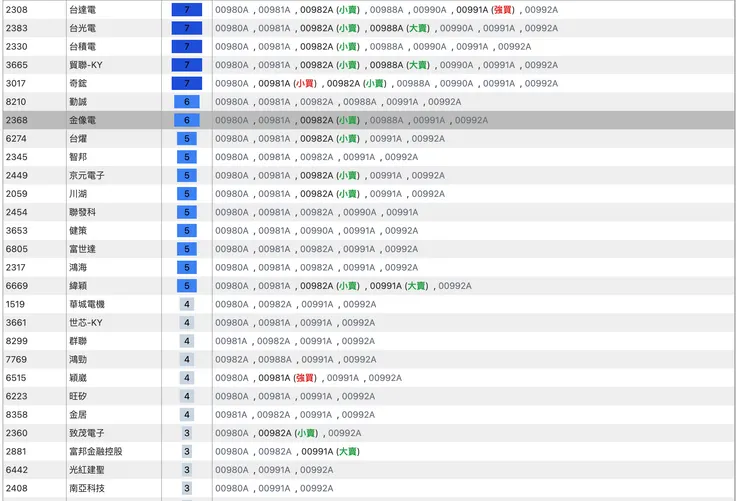Select stock code 2454
Image resolution: width=740 pixels, height=501 pixels.
(x=17, y=212)
